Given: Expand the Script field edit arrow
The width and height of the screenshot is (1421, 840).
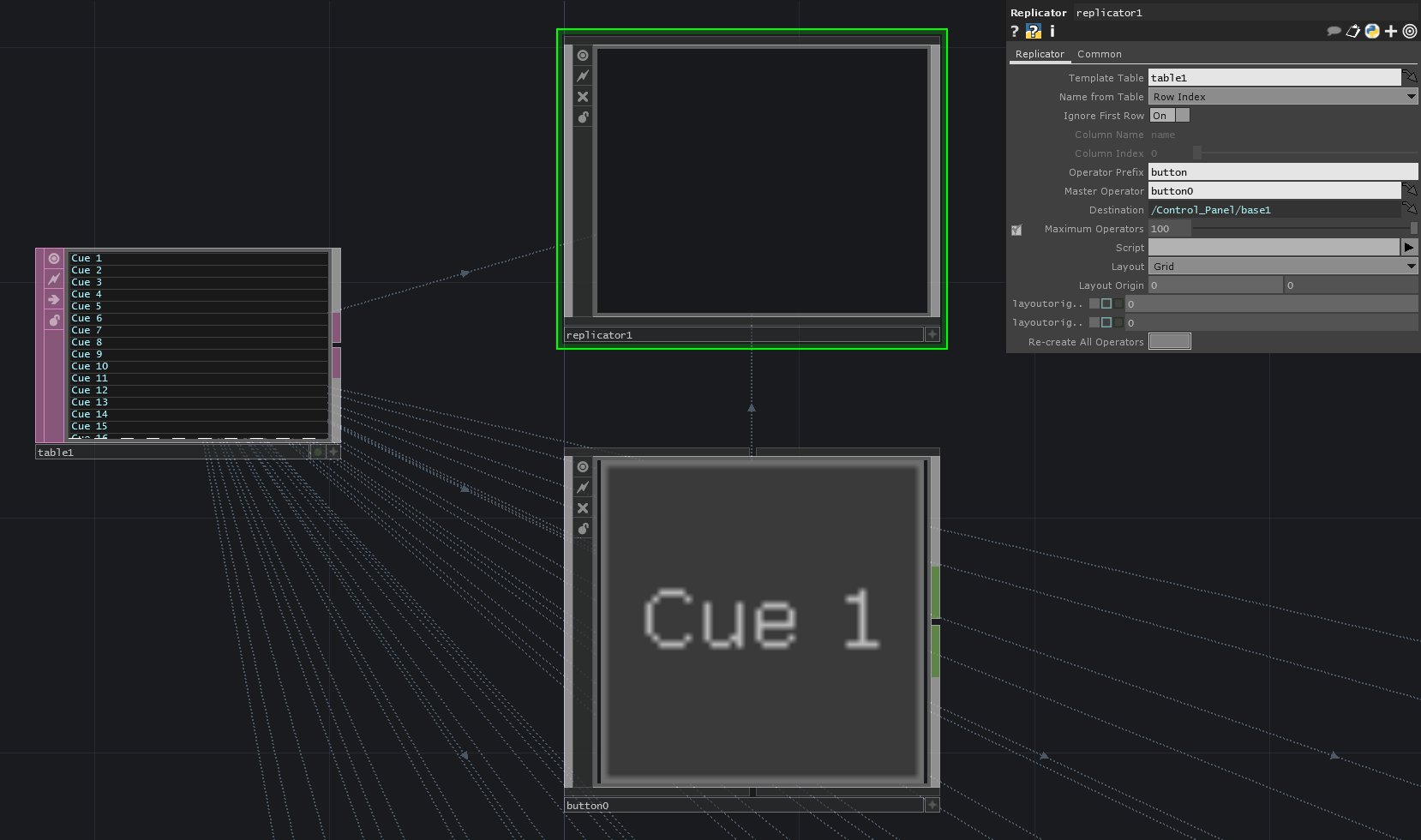Looking at the screenshot, I should tap(1409, 248).
